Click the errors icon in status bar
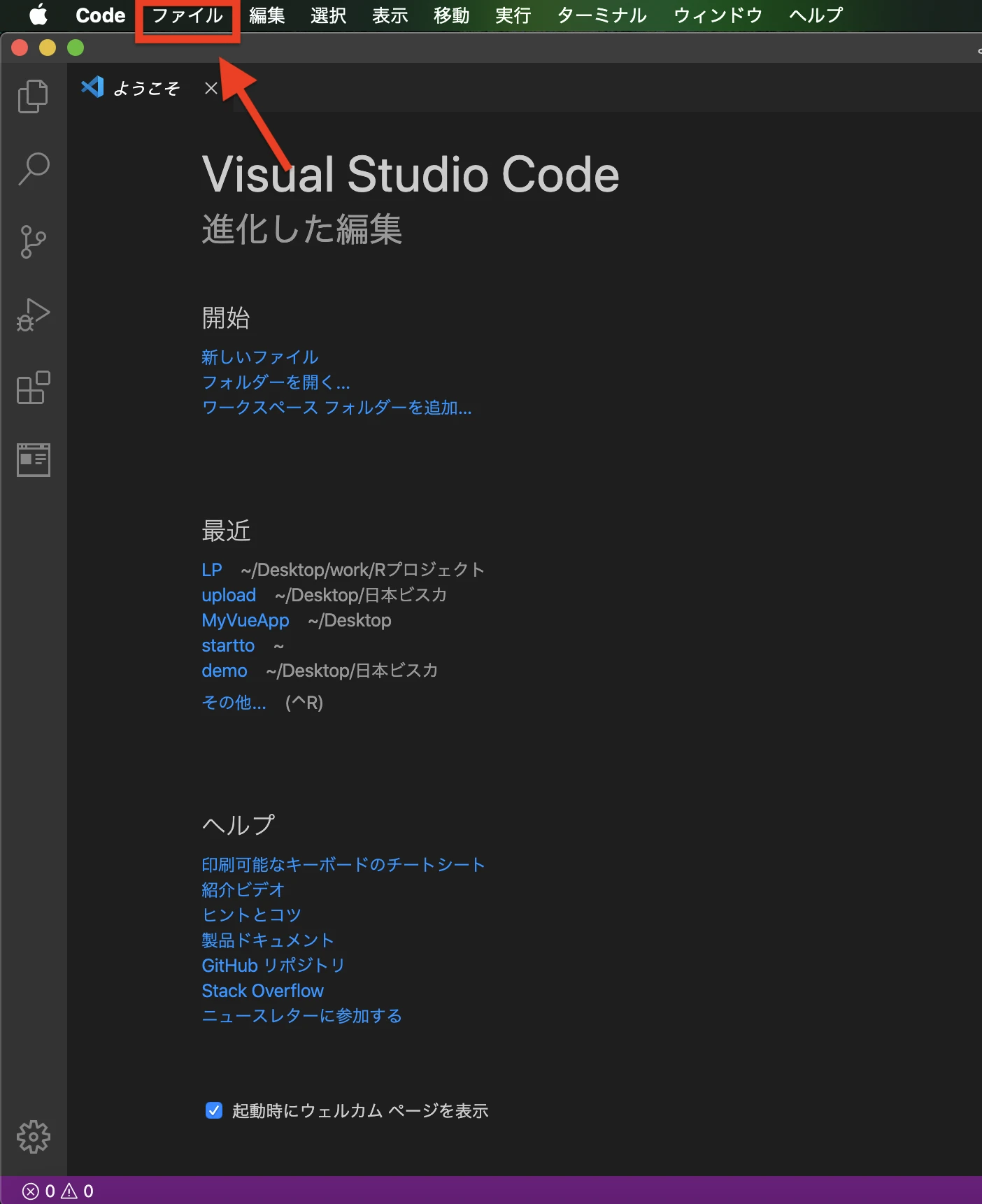 pyautogui.click(x=30, y=1191)
